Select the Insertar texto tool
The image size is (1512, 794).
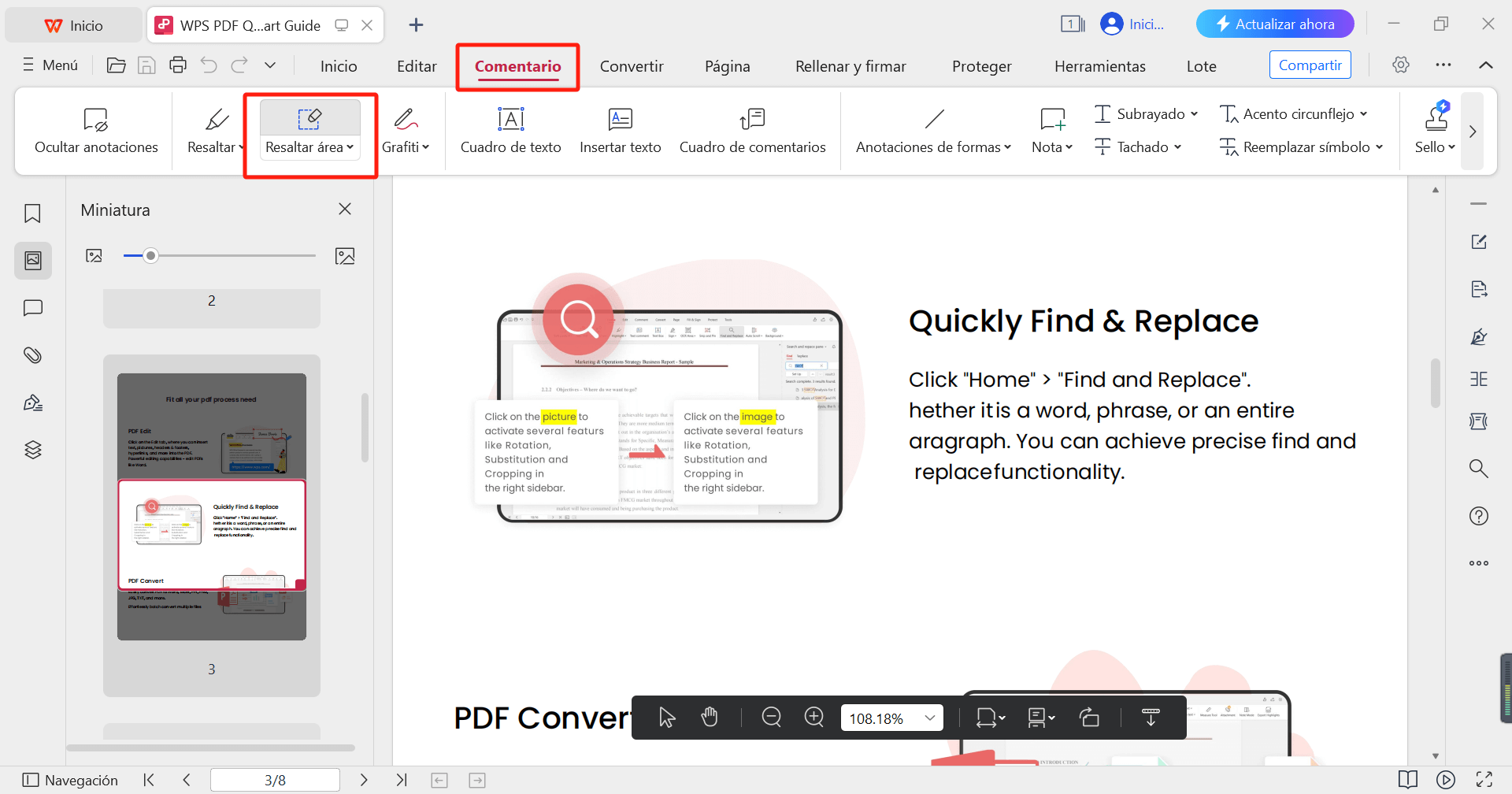coord(621,131)
